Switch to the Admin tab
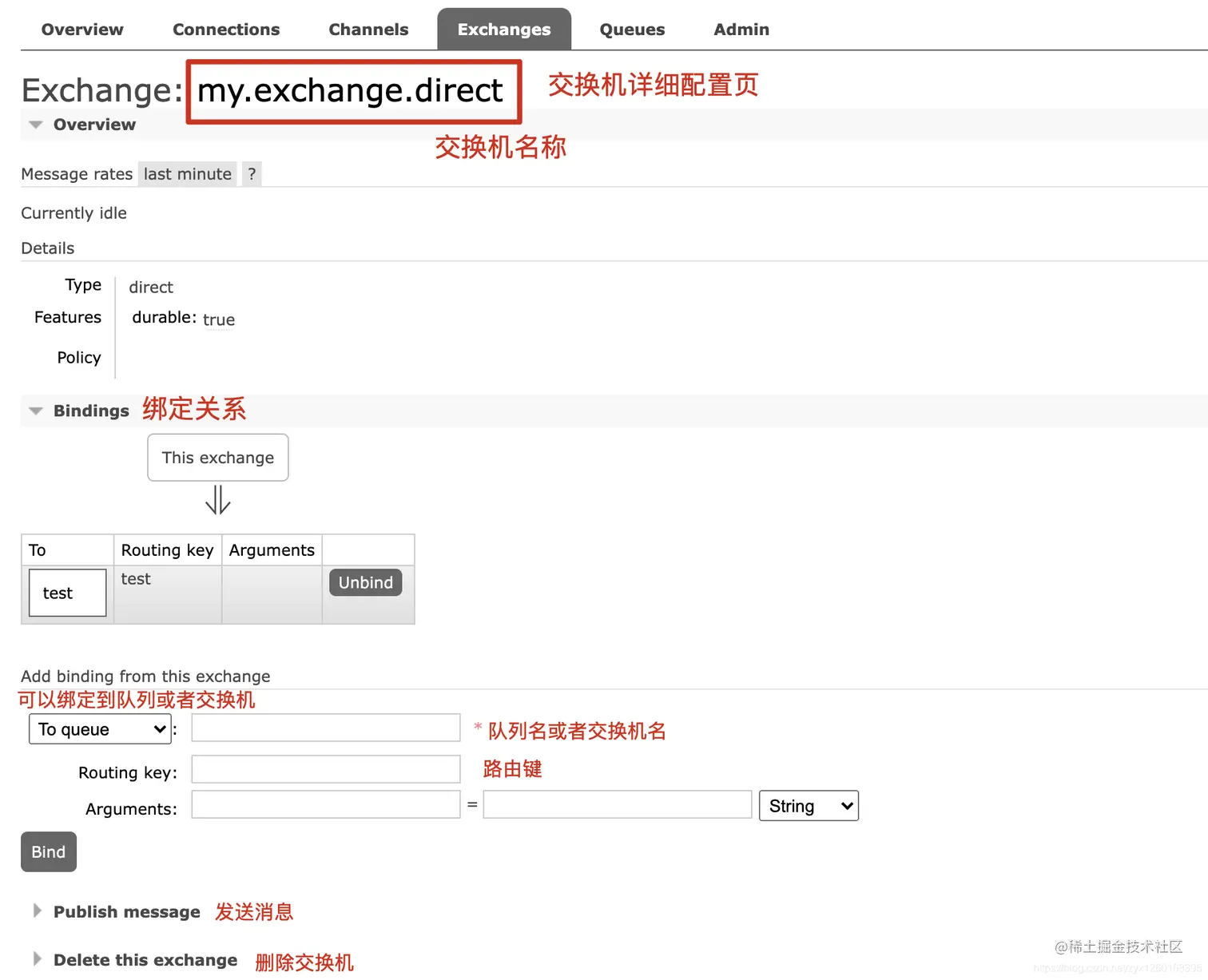The width and height of the screenshot is (1208, 980). tap(741, 30)
